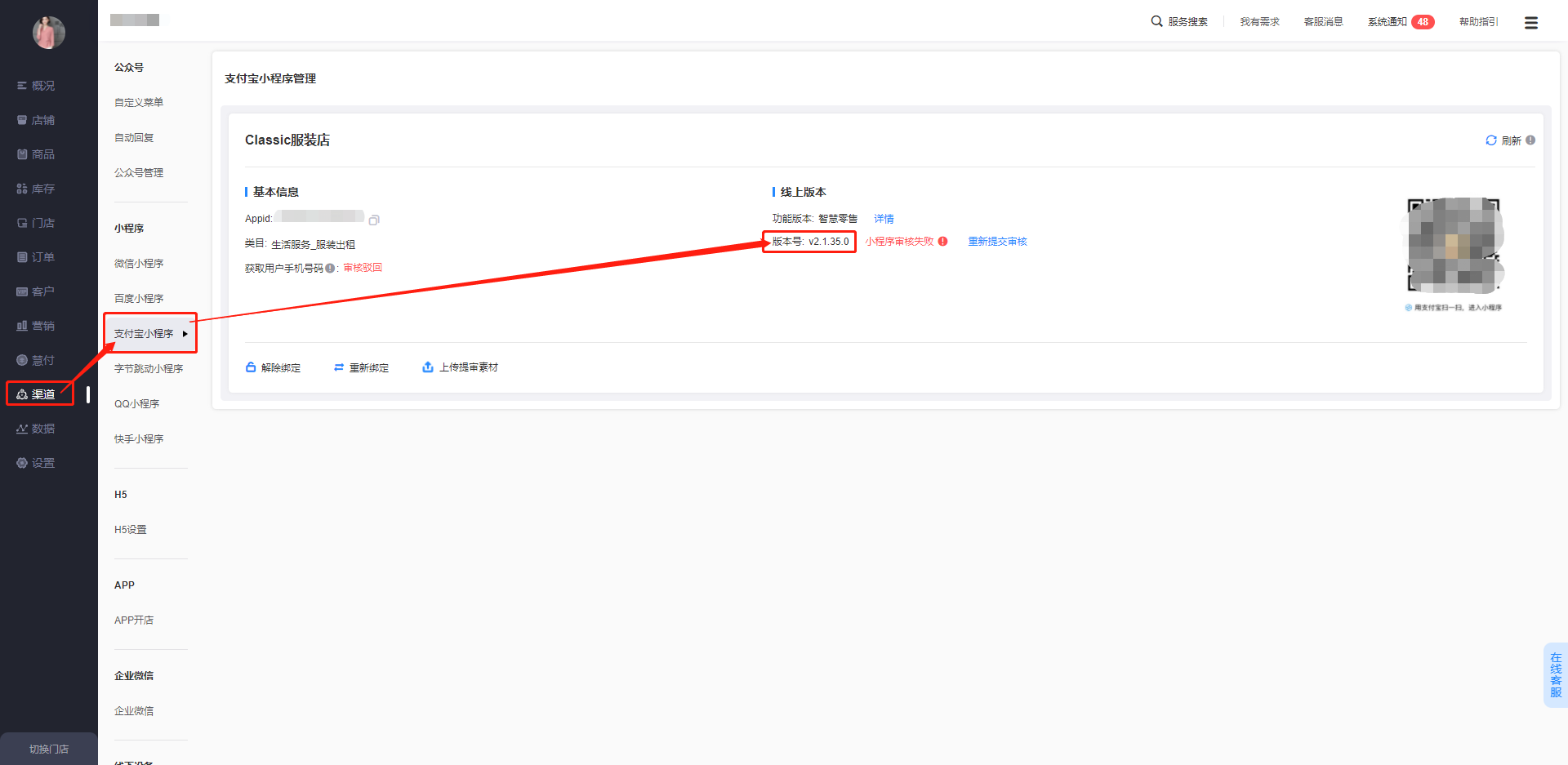The width and height of the screenshot is (1568, 765).
Task: Click the search magnifier icon
Action: 1156,21
